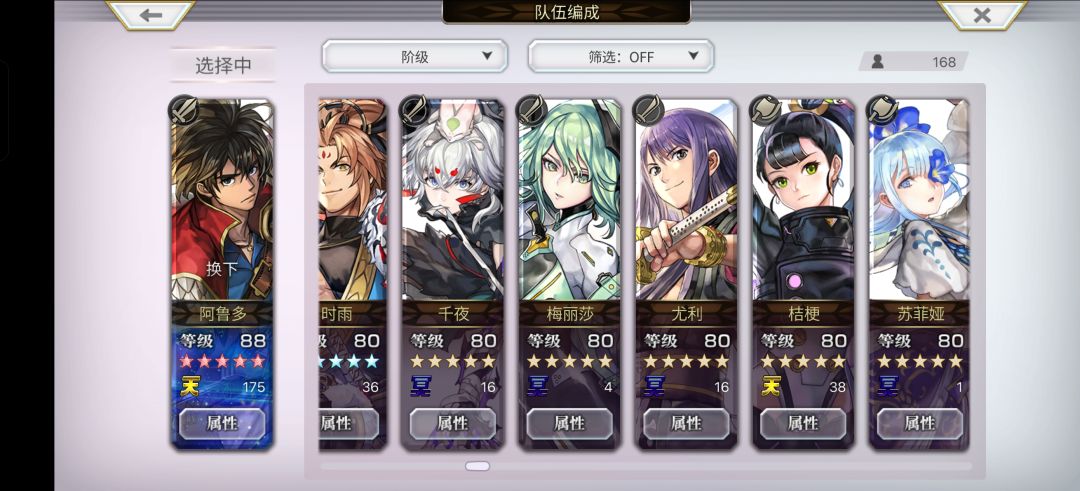
Task: Open the 阶级 sort dropdown
Action: [x=415, y=56]
